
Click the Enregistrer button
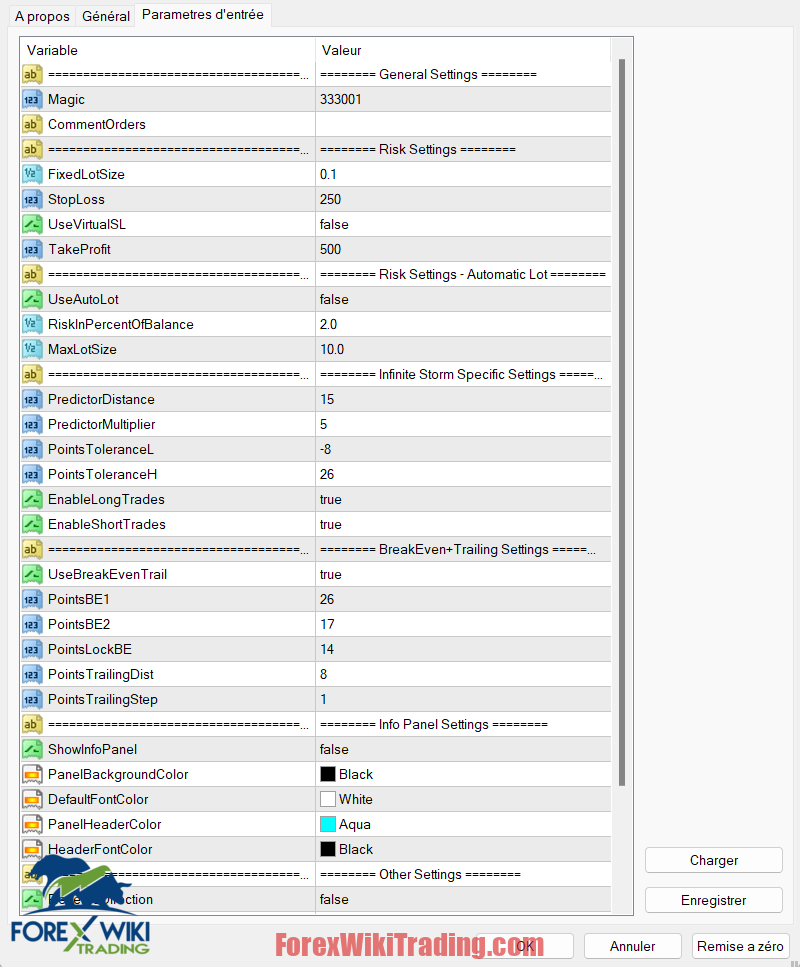pyautogui.click(x=714, y=900)
